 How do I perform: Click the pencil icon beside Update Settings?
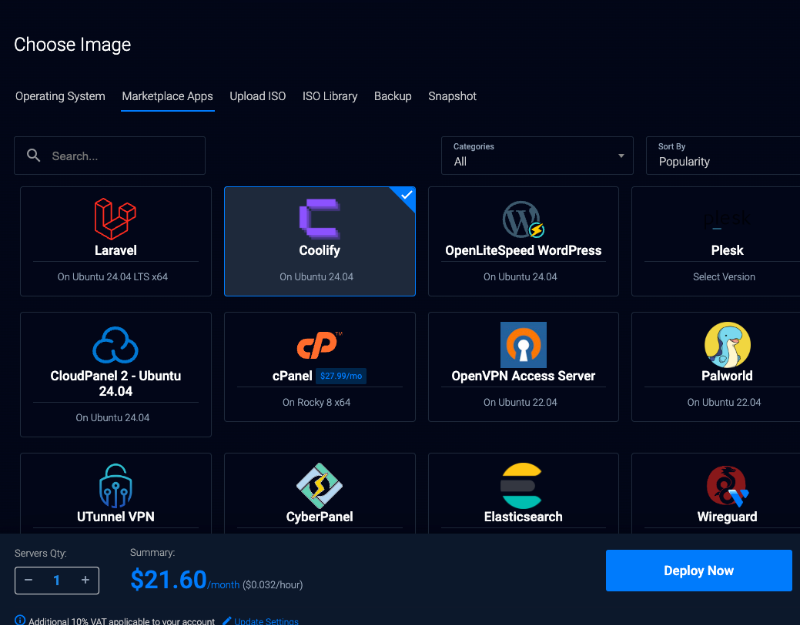(x=227, y=621)
